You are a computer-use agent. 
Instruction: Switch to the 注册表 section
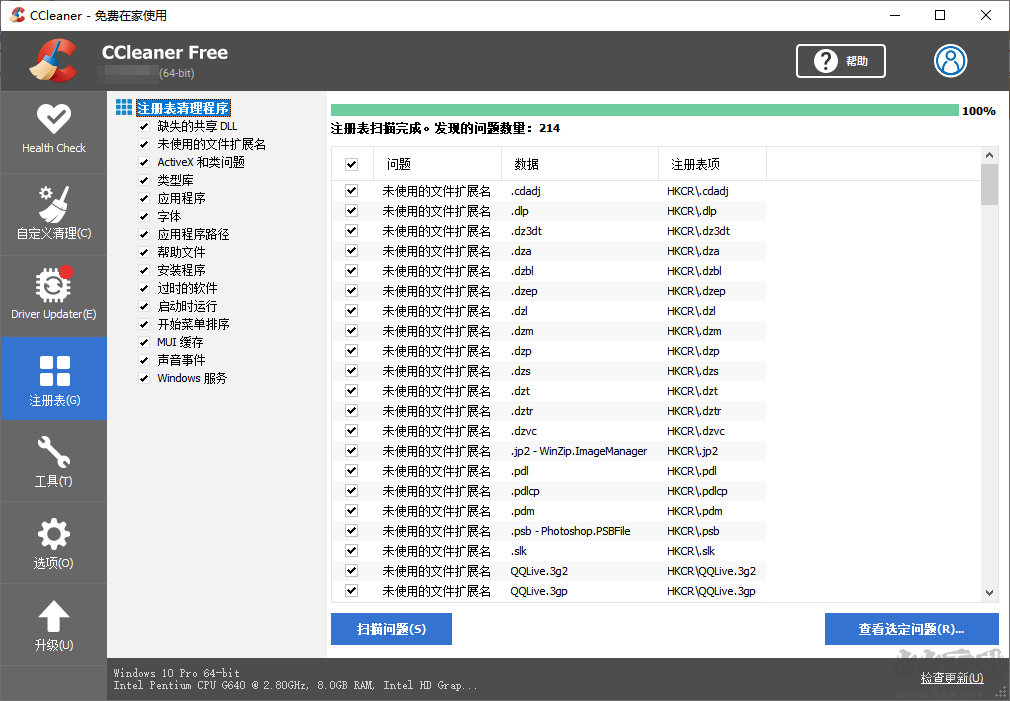(x=53, y=378)
